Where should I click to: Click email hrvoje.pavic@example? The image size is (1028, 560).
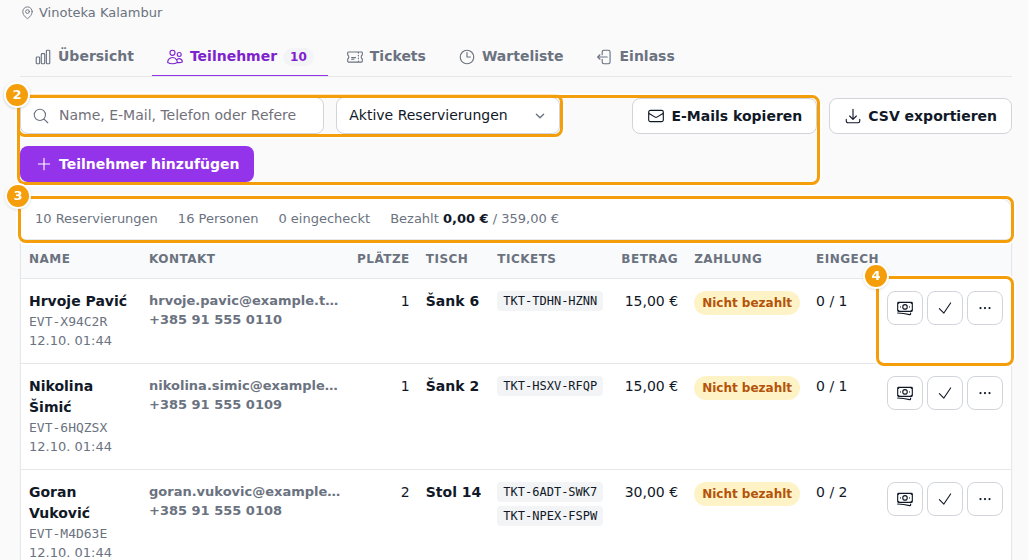(243, 301)
